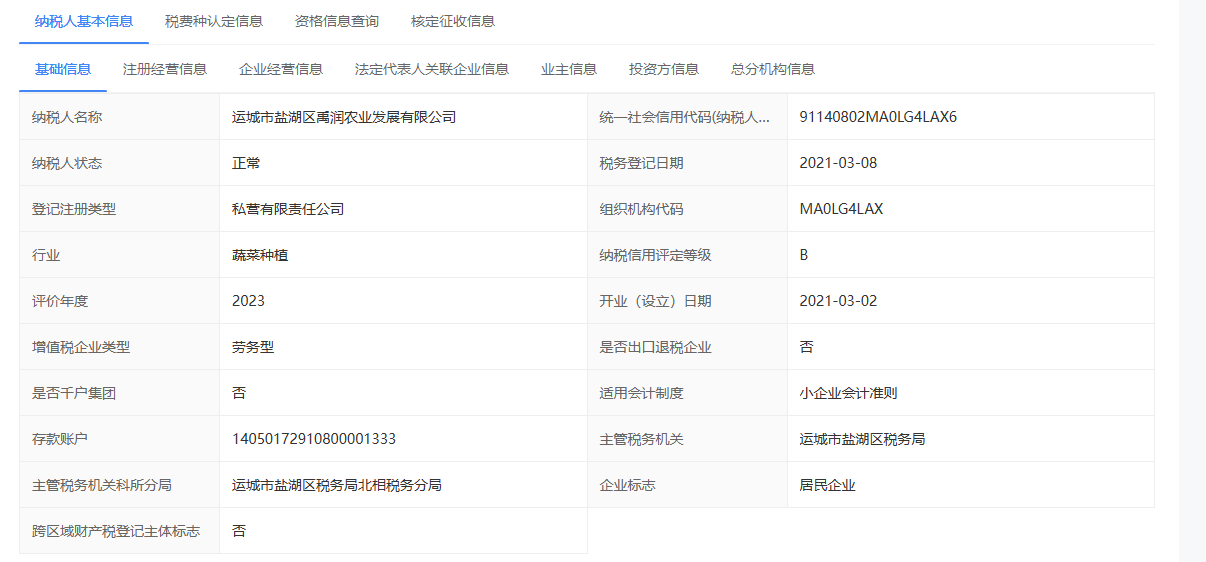Click the tax registration date 2021-03-08
The image size is (1206, 562).
(x=838, y=163)
